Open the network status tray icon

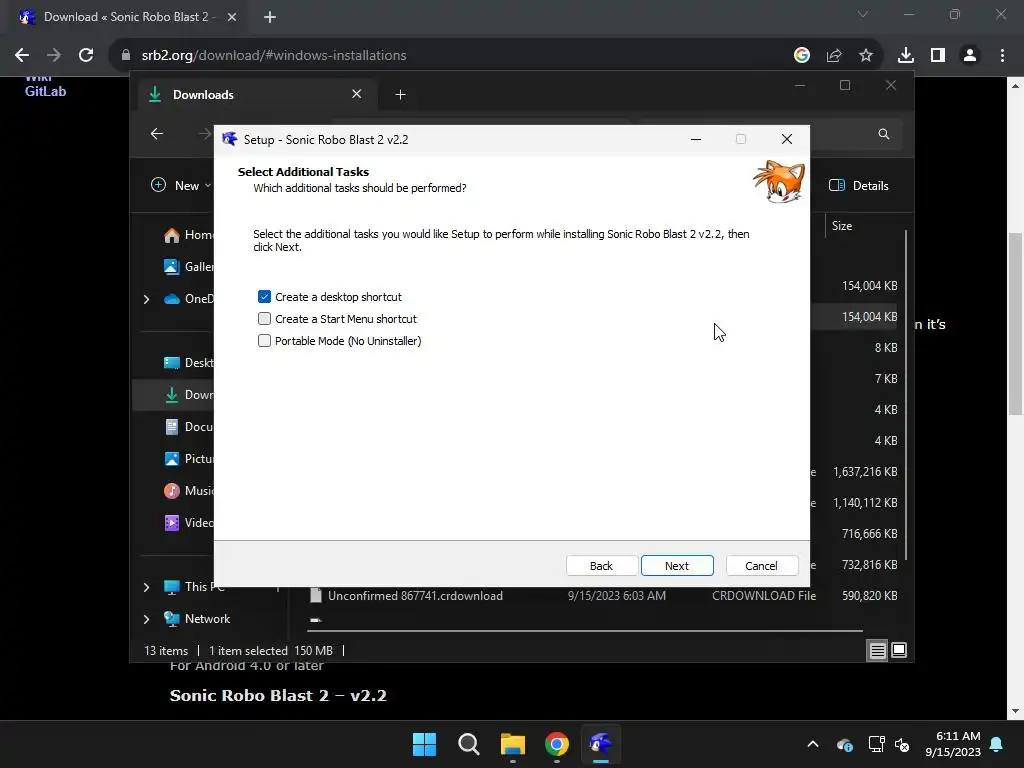[876, 744]
